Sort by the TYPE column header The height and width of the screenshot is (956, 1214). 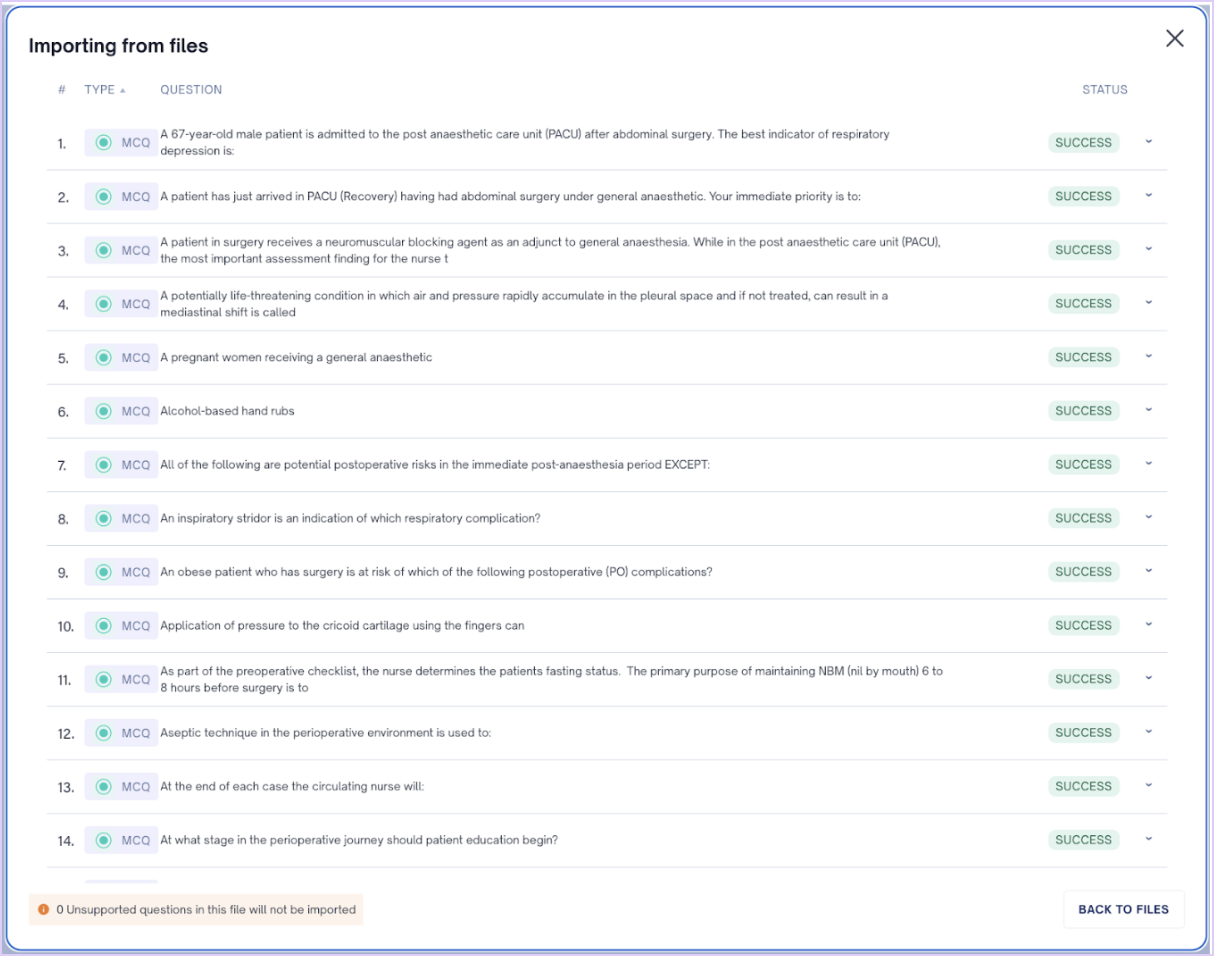[105, 90]
